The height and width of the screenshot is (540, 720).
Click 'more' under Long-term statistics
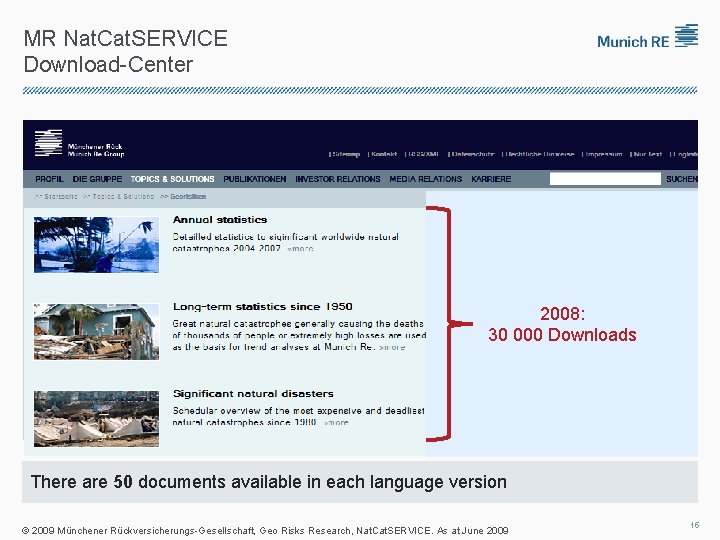click(x=392, y=347)
